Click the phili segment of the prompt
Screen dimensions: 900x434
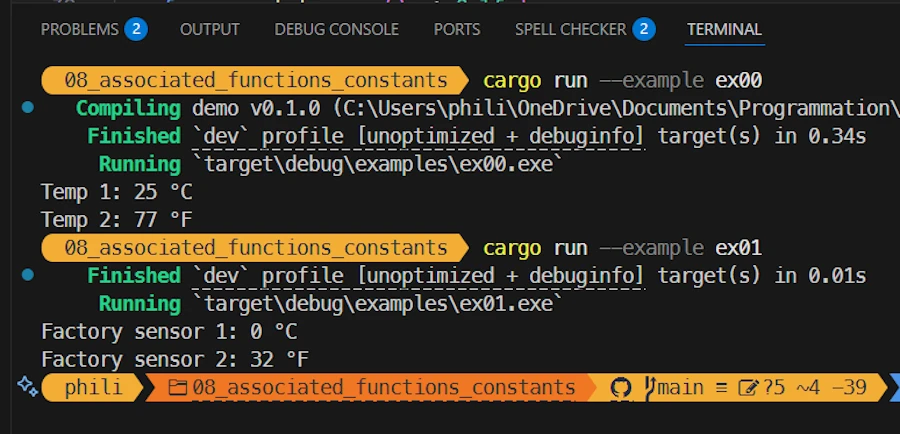pyautogui.click(x=93, y=388)
